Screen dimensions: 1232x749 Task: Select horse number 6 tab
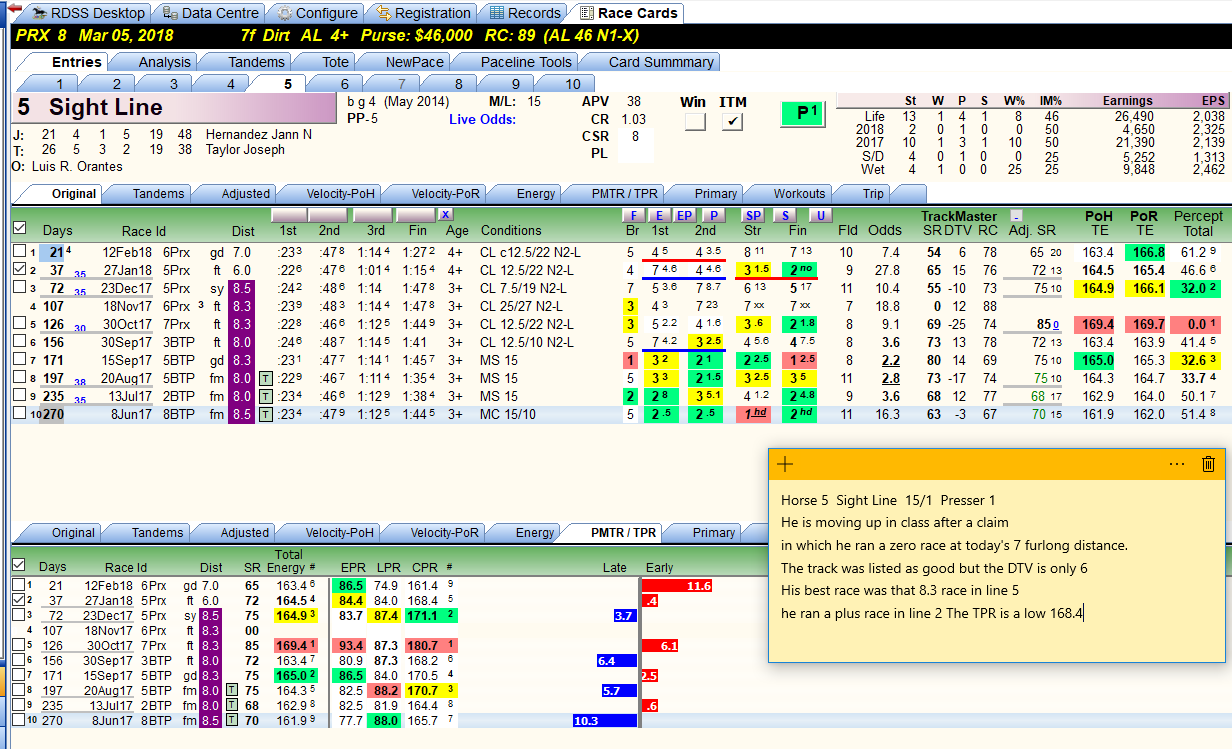click(x=344, y=84)
